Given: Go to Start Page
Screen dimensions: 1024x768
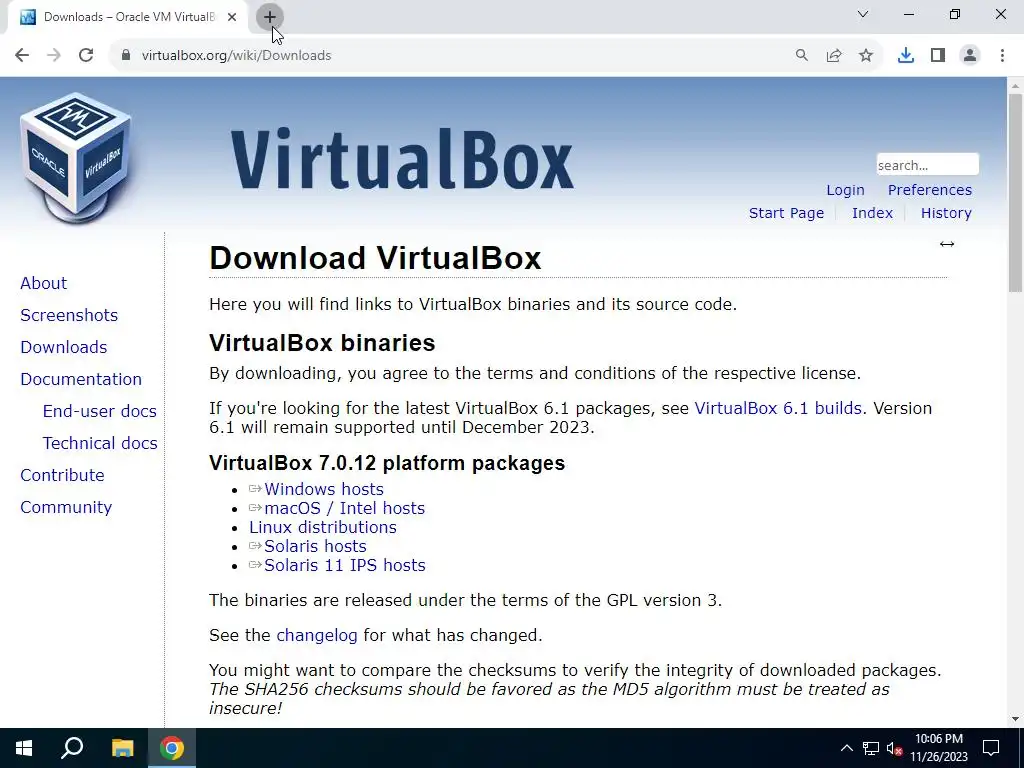Looking at the screenshot, I should [786, 213].
